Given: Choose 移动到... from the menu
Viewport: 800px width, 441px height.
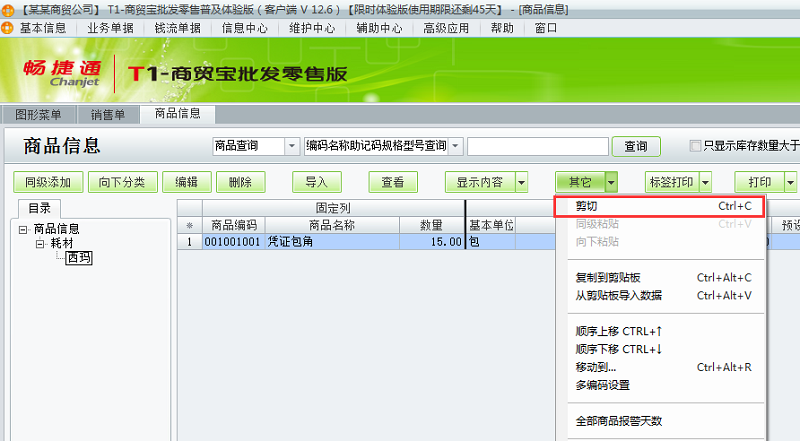Looking at the screenshot, I should 663,367.
